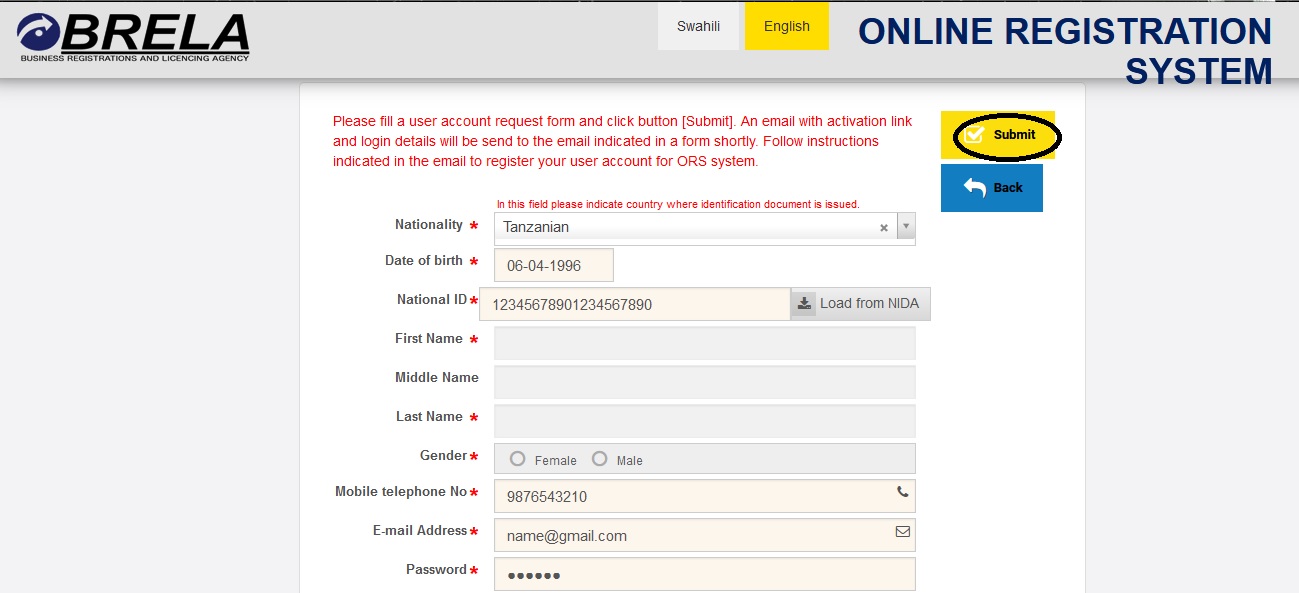Click into the Date of birth field
Image resolution: width=1299 pixels, height=593 pixels.
[553, 266]
